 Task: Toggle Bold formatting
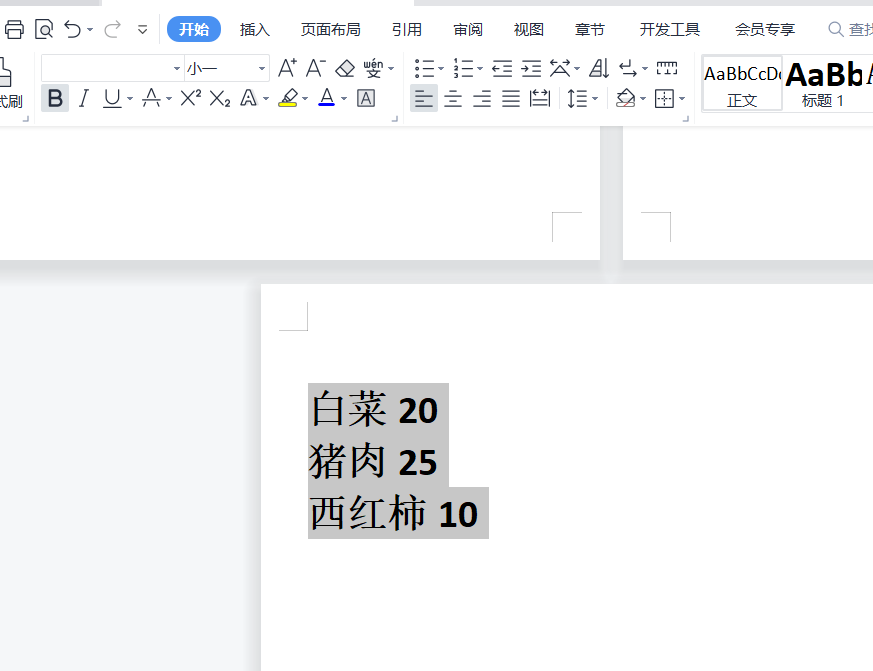55,99
